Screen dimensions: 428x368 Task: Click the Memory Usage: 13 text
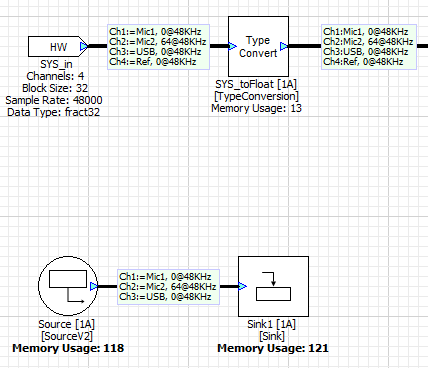tap(256, 108)
